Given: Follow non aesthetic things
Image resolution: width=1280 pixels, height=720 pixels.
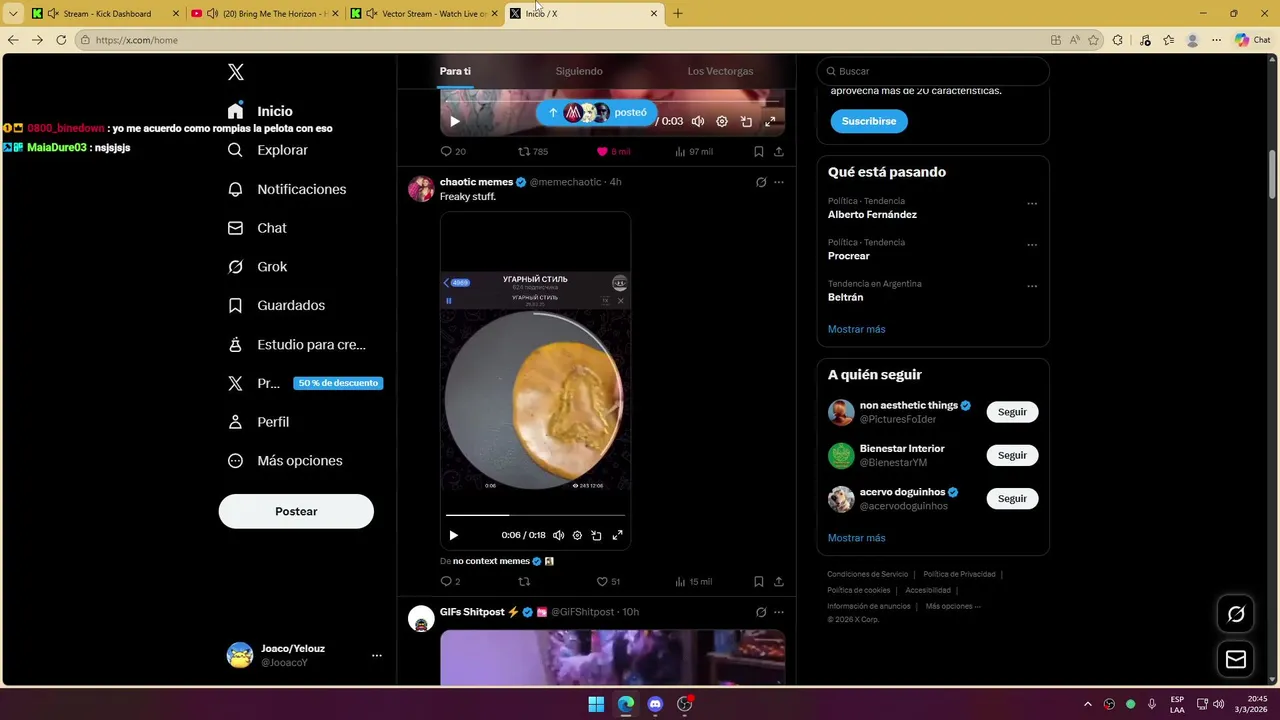Looking at the screenshot, I should coord(1012,412).
